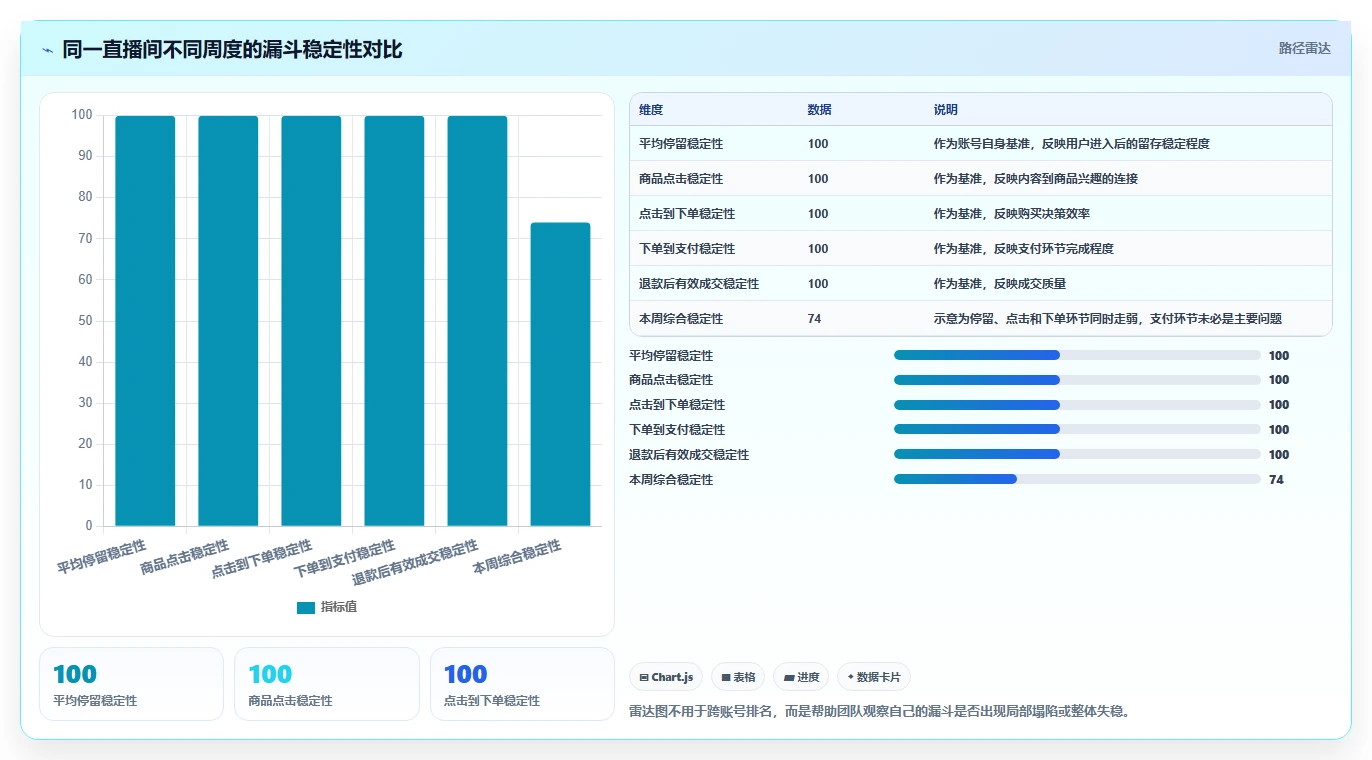The image size is (1372, 760).
Task: Click the shorter 本周综合稳定性 bar in the chart
Action: (560, 374)
